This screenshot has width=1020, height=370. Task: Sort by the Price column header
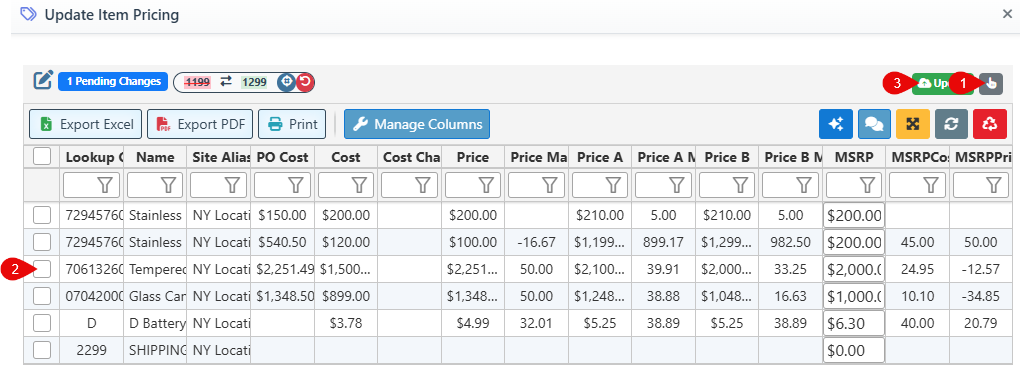point(473,157)
